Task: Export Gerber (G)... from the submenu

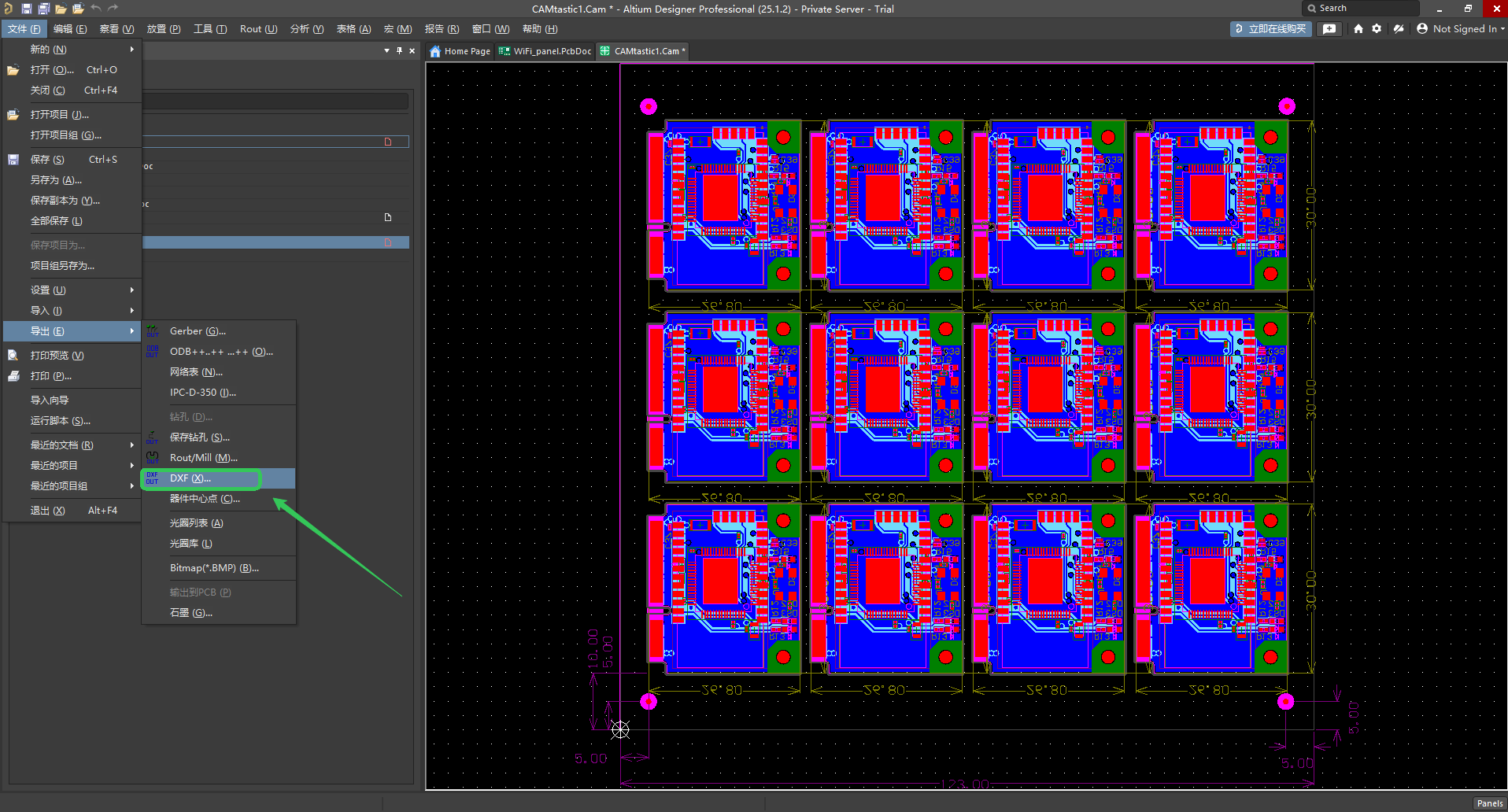Action: pyautogui.click(x=219, y=331)
